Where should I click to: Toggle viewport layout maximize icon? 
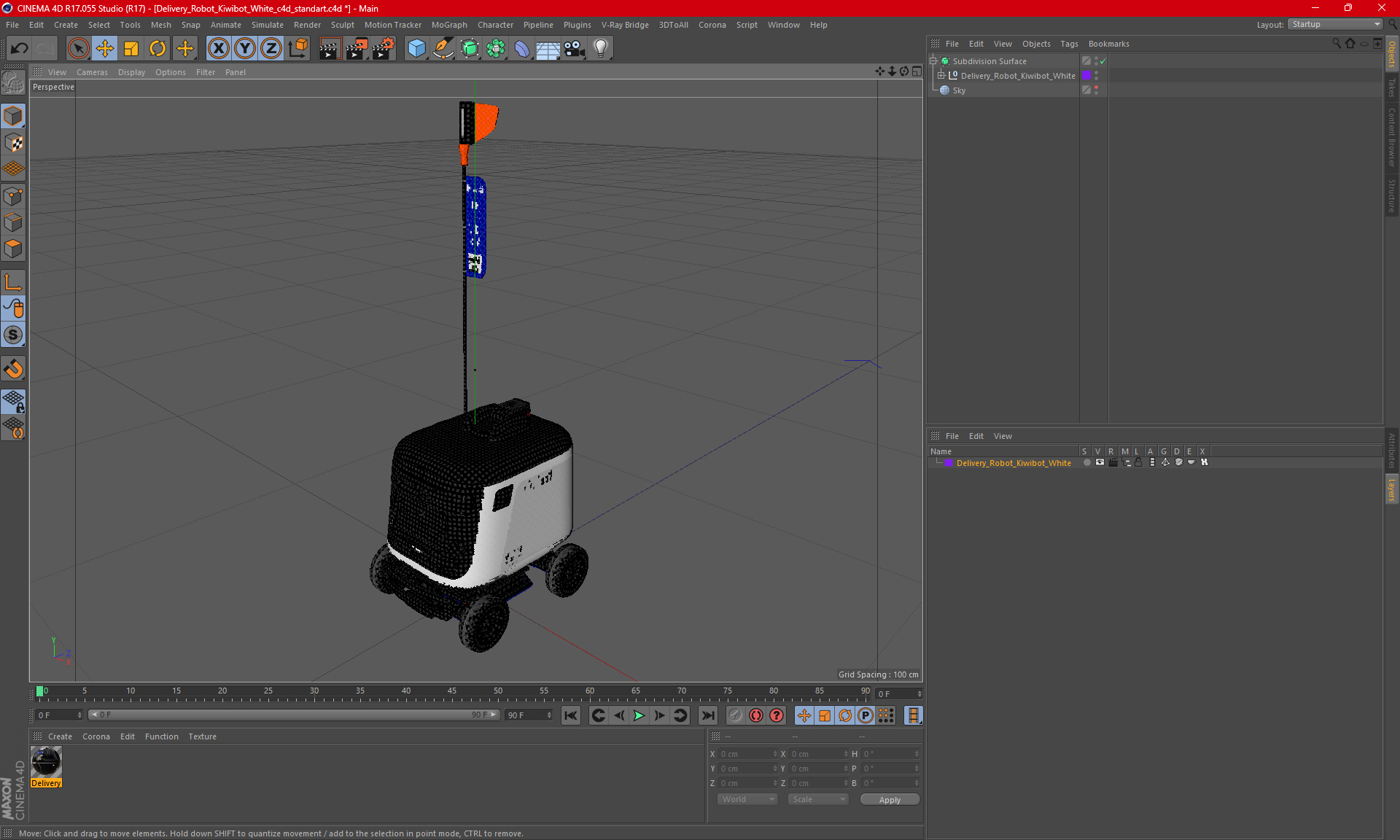(x=917, y=71)
